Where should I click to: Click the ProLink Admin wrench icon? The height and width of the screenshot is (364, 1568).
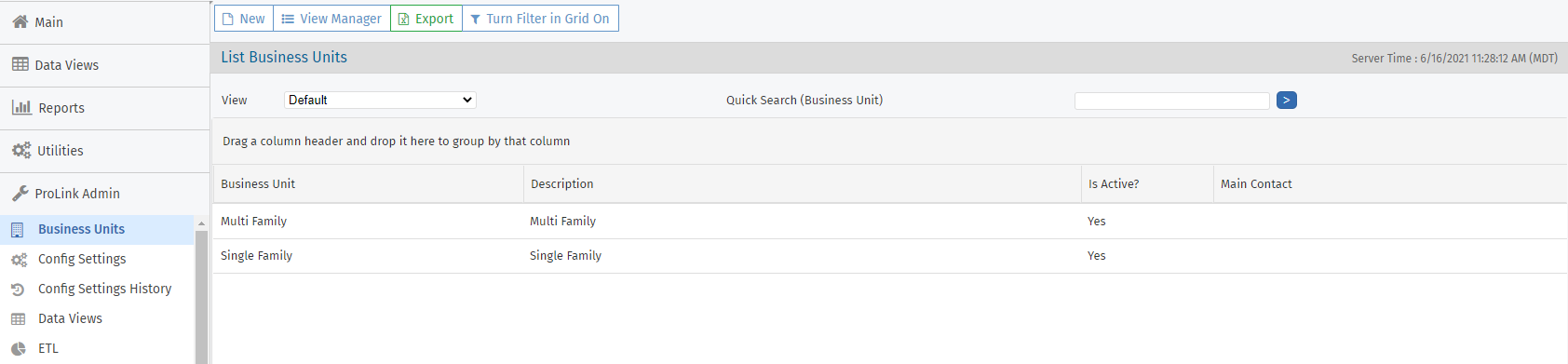click(20, 194)
